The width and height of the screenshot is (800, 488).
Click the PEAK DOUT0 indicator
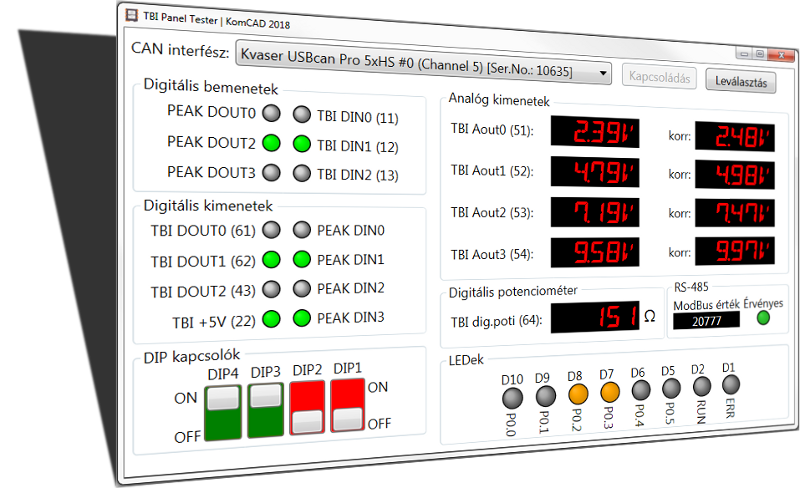point(271,115)
